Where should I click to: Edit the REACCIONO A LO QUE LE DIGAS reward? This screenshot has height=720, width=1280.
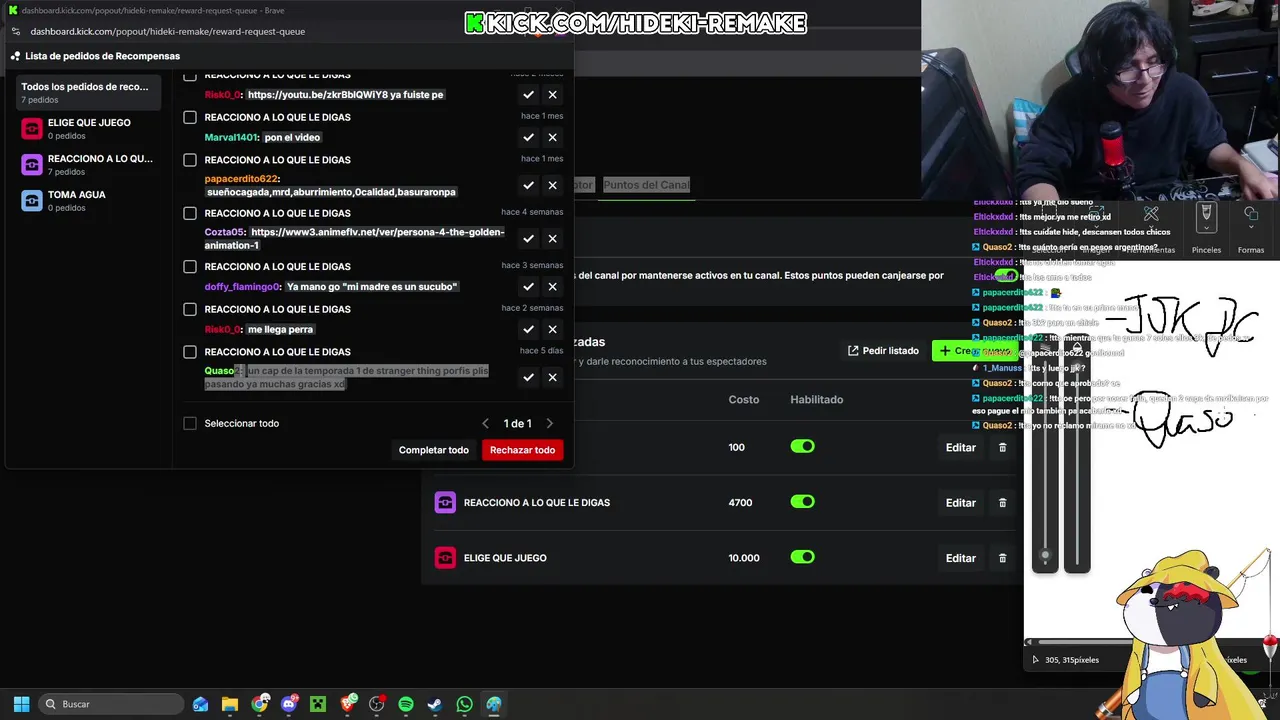(x=960, y=503)
